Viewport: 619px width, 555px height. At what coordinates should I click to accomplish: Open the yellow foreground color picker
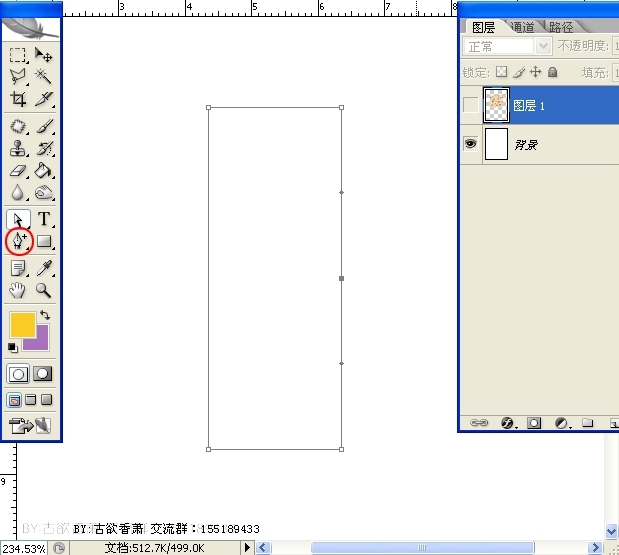point(21,323)
